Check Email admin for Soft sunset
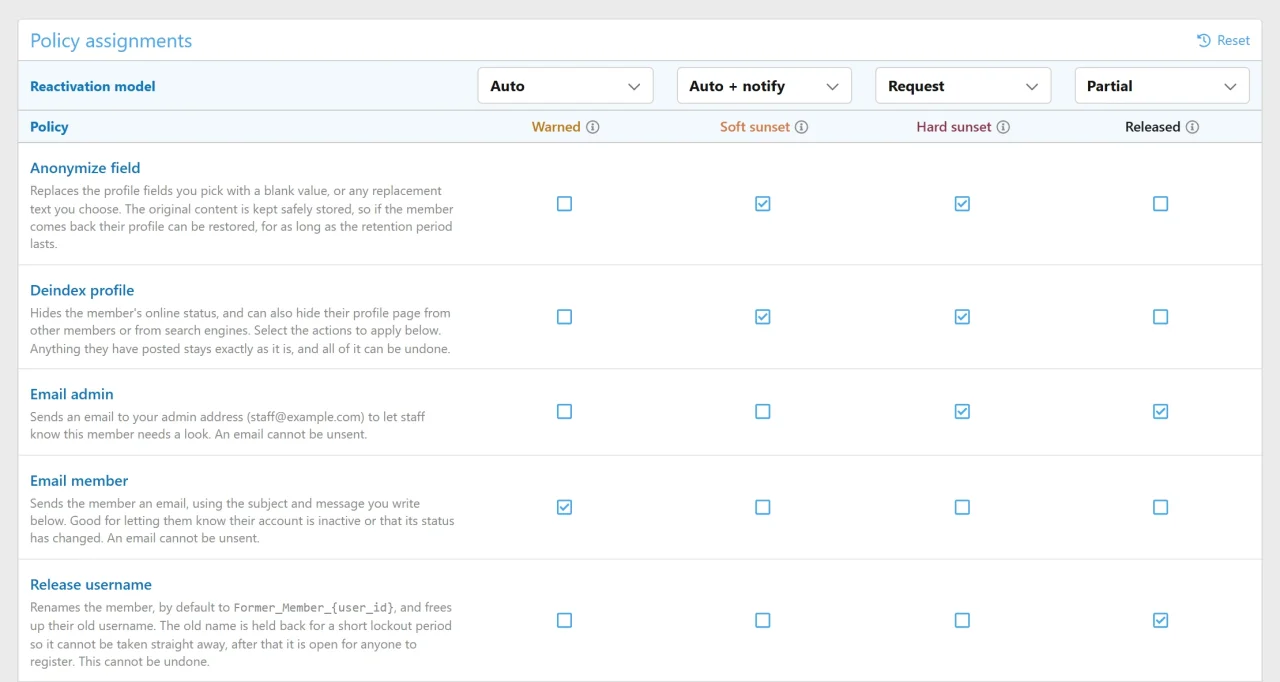 point(763,412)
